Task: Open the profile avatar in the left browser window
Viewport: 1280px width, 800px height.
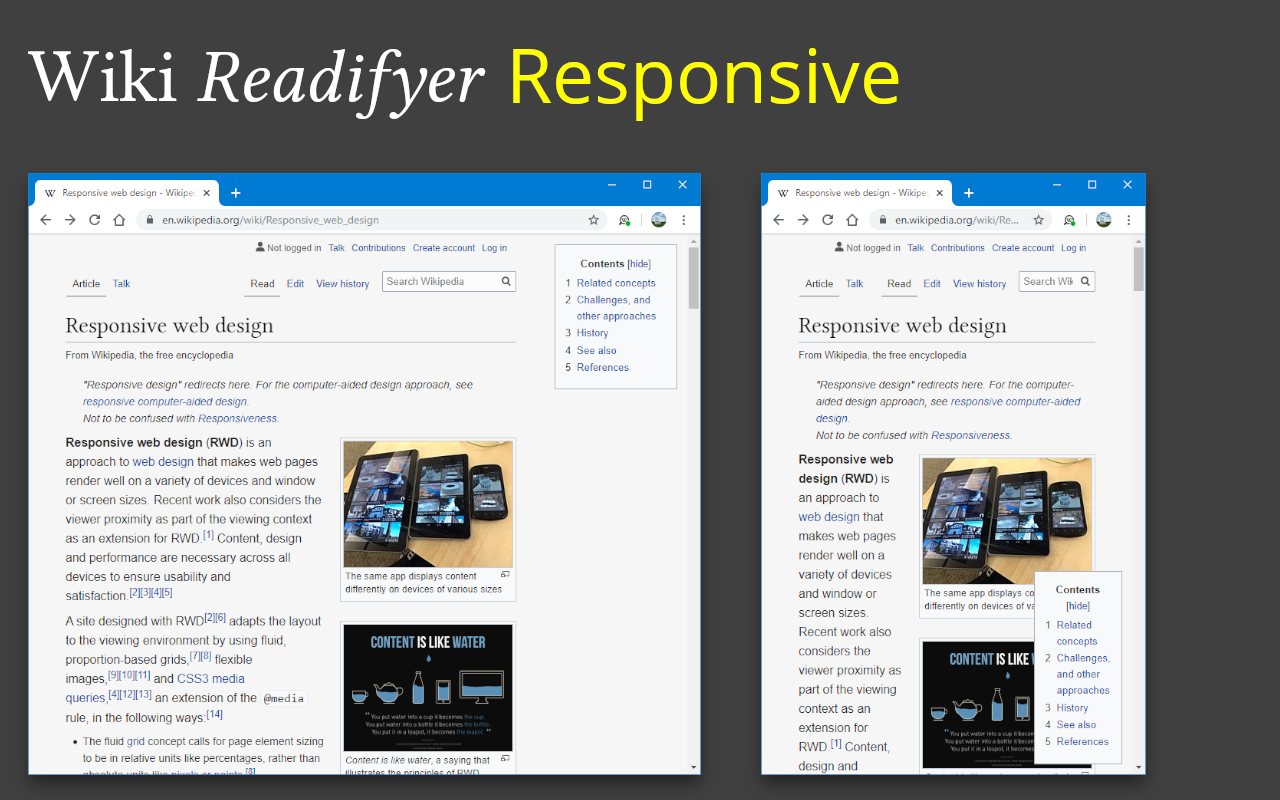Action: [x=659, y=220]
